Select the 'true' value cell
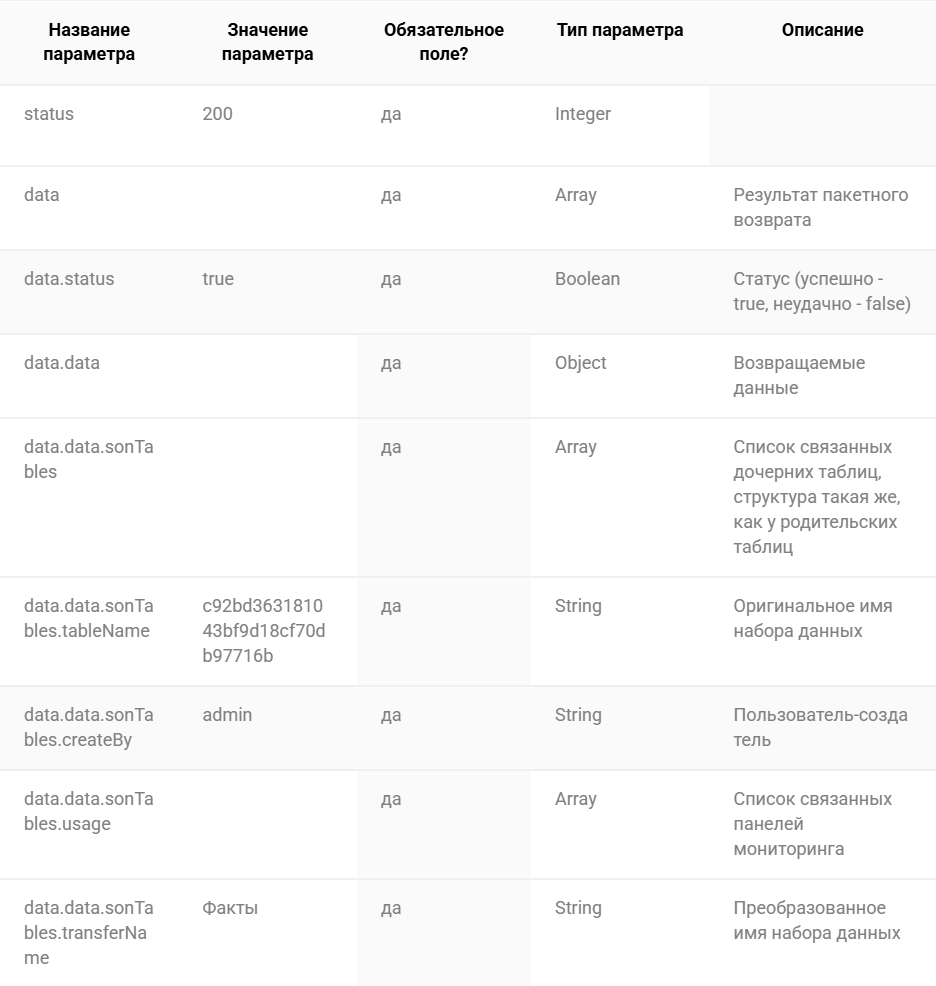 [218, 279]
